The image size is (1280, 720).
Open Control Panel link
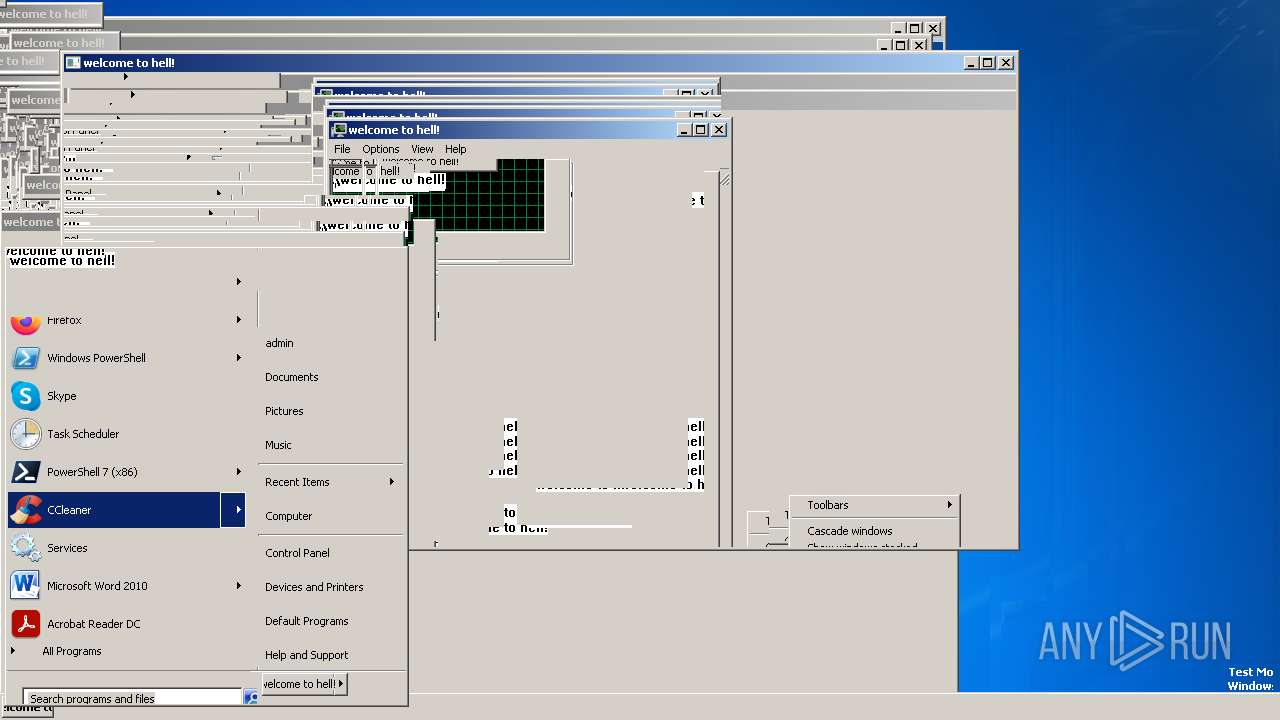click(x=297, y=553)
